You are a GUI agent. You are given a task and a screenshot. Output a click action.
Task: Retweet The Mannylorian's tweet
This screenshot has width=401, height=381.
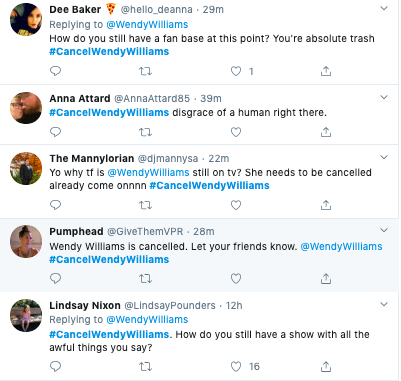tap(145, 205)
